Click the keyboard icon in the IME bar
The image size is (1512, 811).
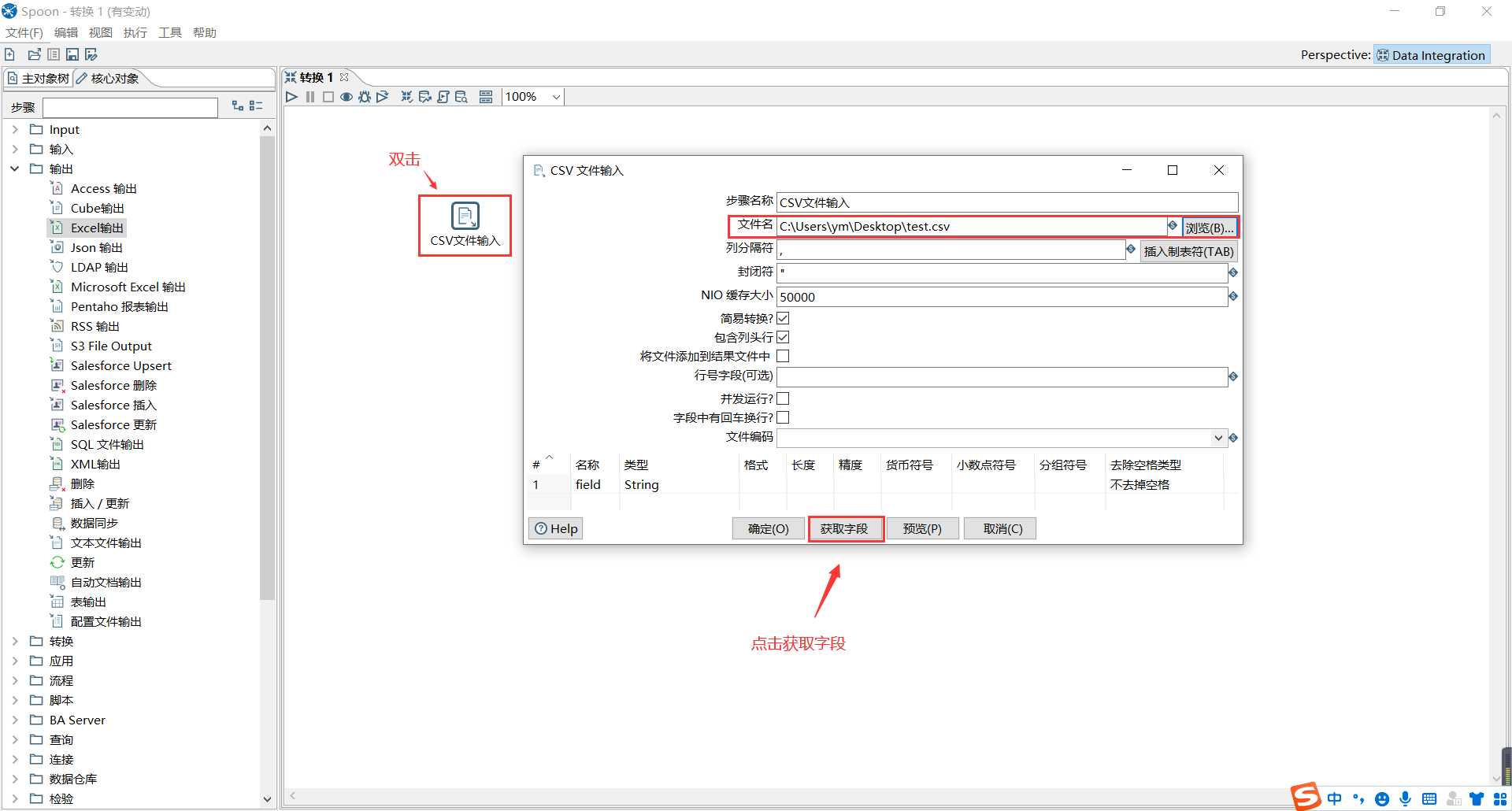1429,798
